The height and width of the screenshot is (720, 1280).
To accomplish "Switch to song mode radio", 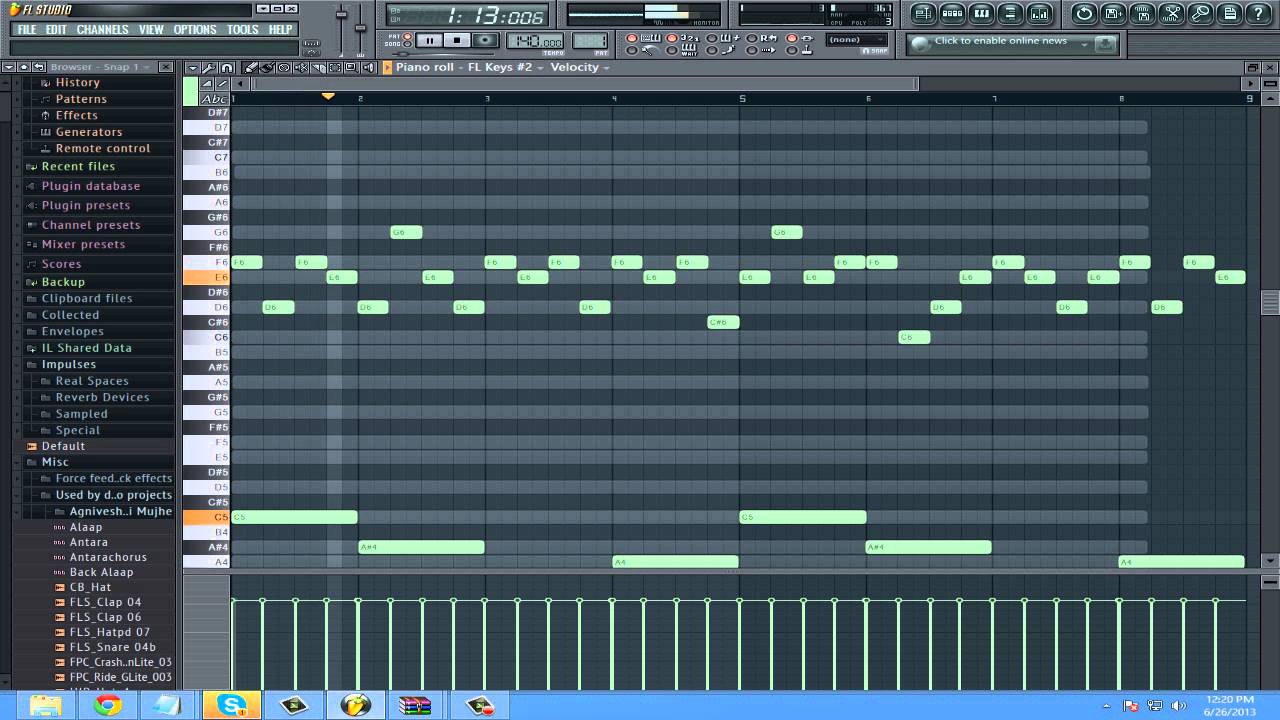I will [x=407, y=45].
